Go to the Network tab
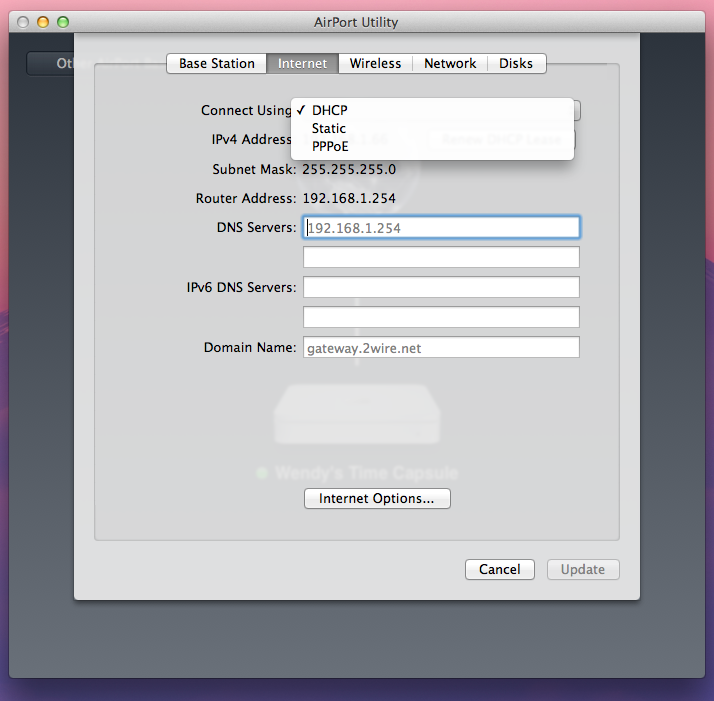Screen dimensions: 714x701 point(450,63)
